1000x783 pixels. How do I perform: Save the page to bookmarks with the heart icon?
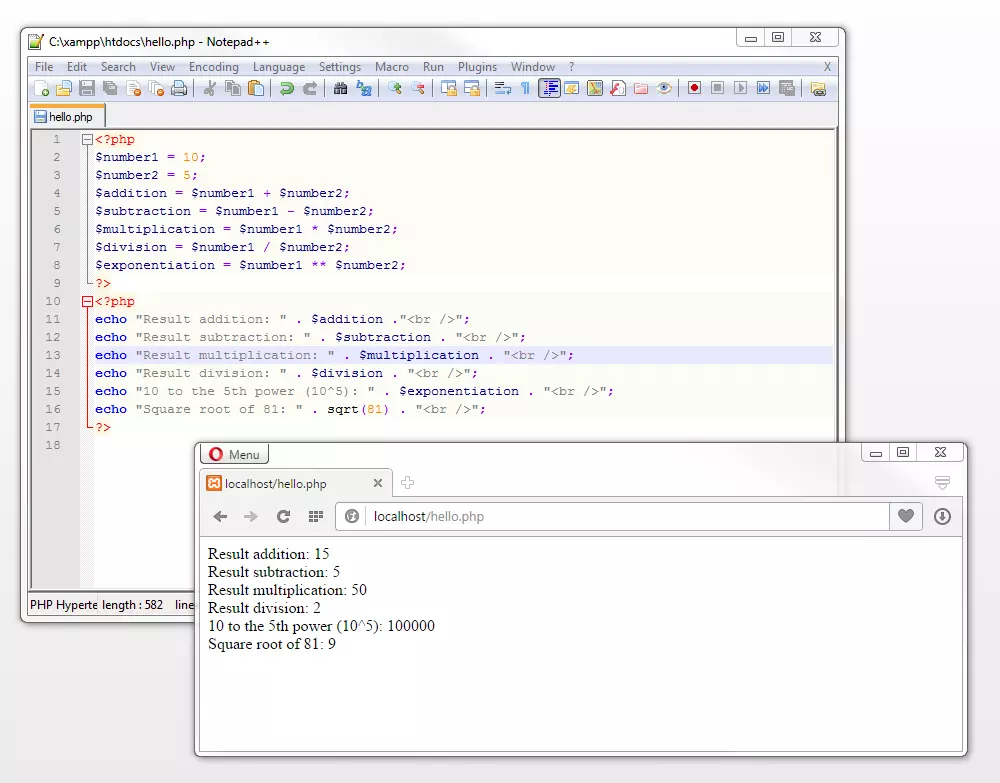(905, 517)
